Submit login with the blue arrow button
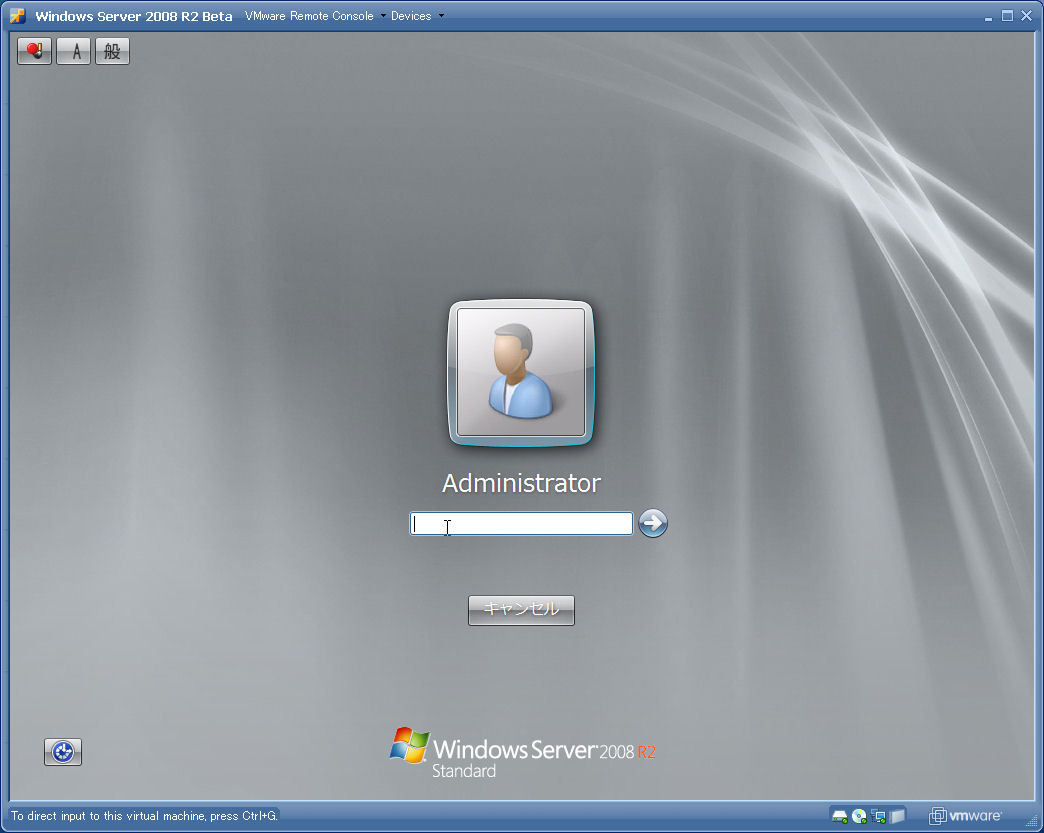Image resolution: width=1044 pixels, height=833 pixels. click(652, 523)
